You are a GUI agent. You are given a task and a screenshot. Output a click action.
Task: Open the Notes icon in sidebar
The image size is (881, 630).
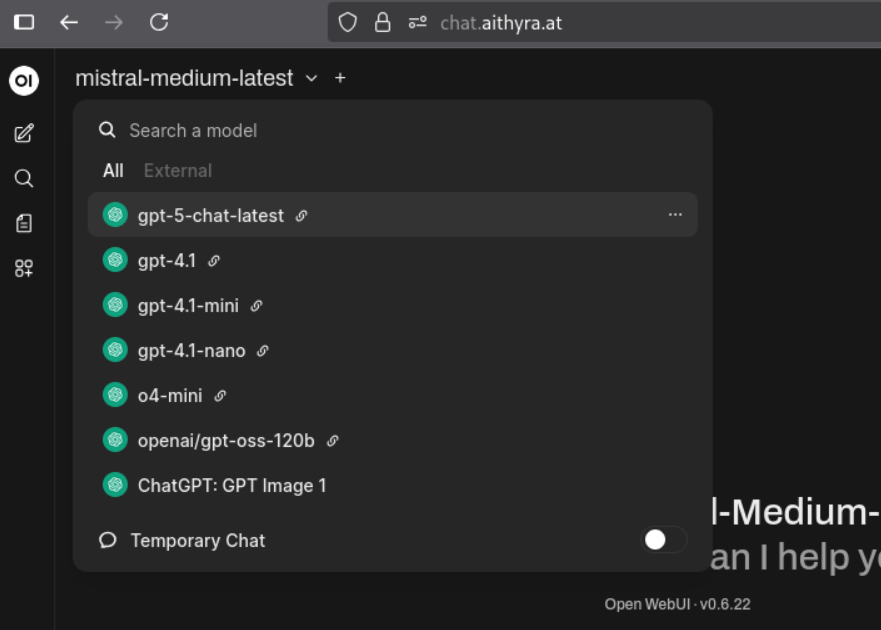[x=24, y=224]
